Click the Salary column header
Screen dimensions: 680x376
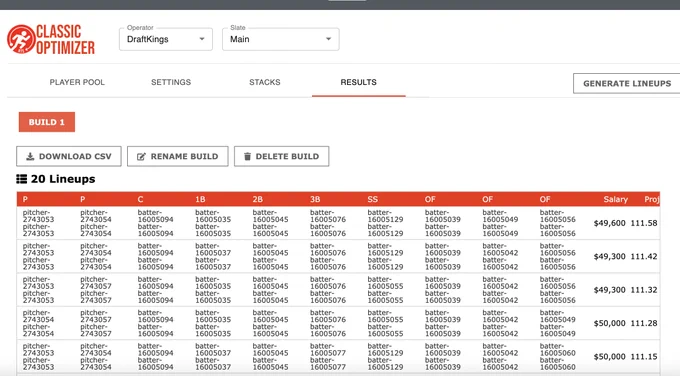(615, 199)
